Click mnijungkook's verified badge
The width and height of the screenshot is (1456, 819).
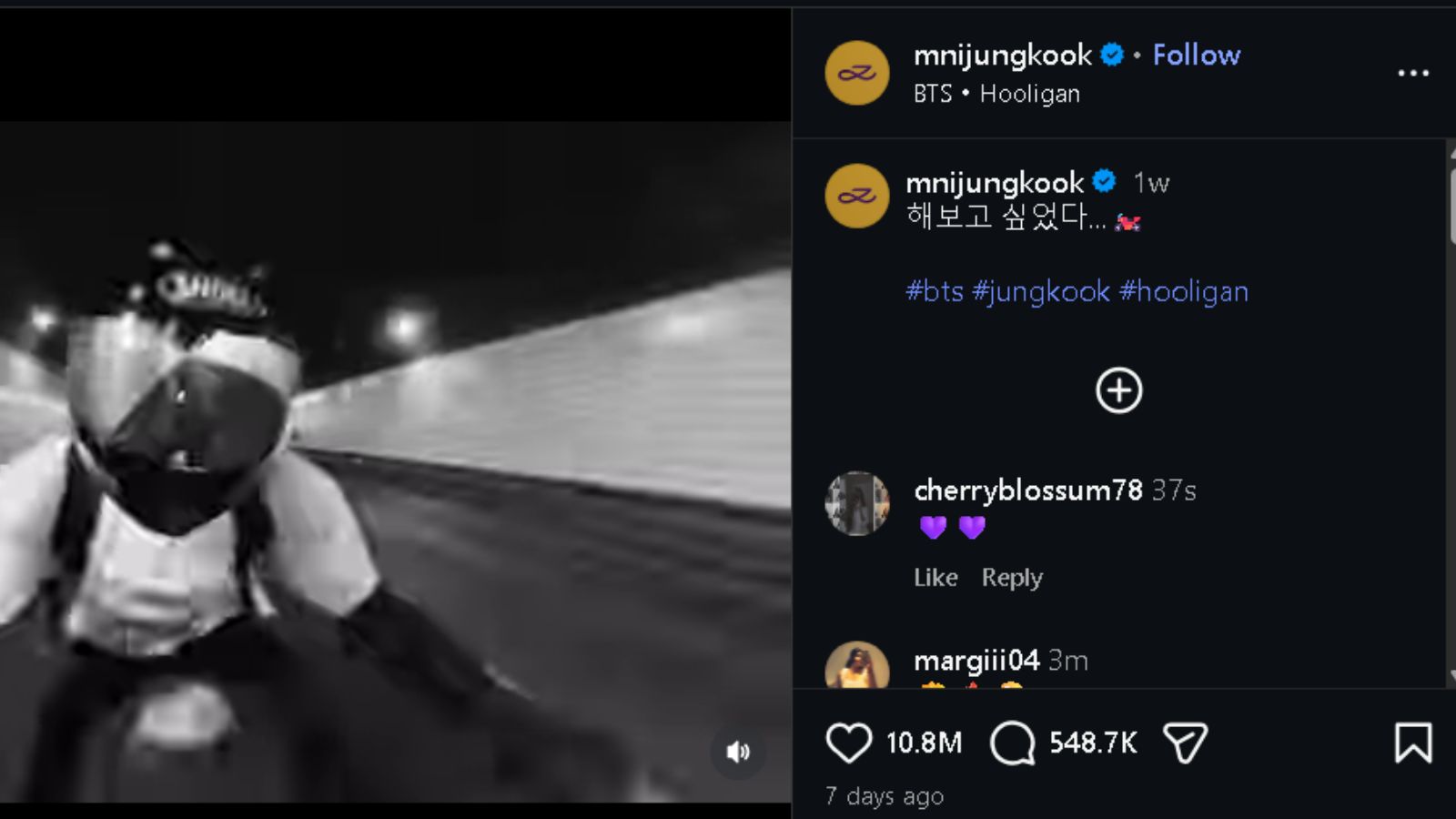tap(1111, 55)
